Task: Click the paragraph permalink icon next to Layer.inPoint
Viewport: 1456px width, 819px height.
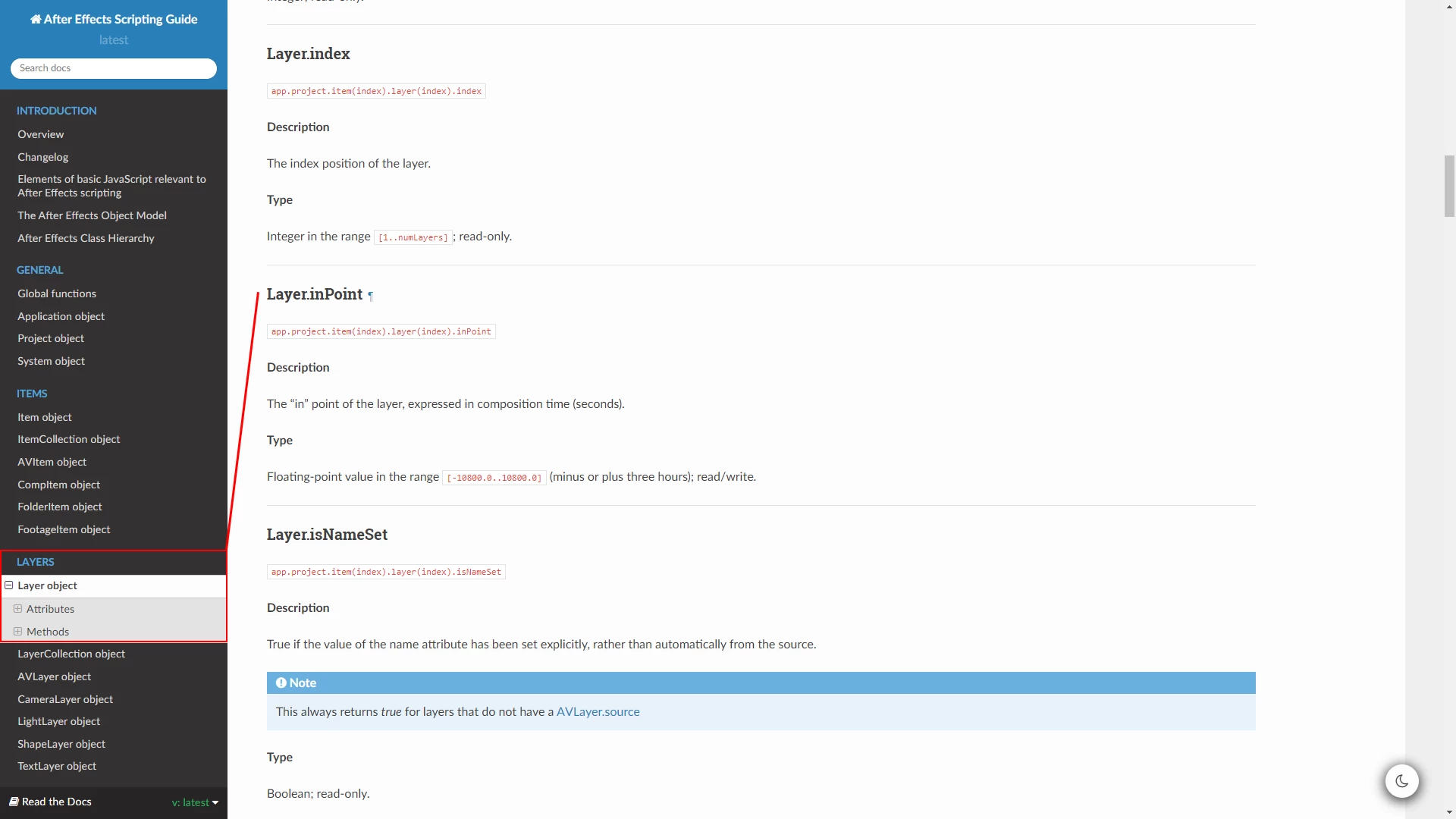Action: coord(371,297)
